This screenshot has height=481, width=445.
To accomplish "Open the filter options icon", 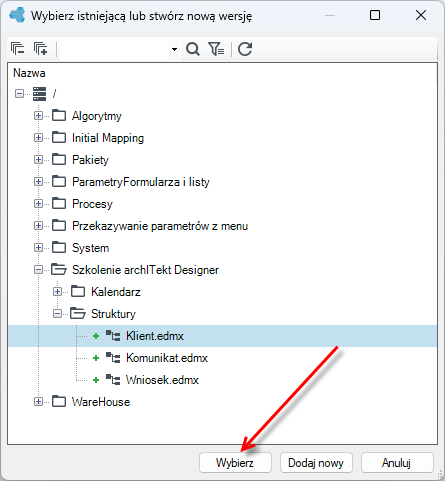I will (x=216, y=49).
